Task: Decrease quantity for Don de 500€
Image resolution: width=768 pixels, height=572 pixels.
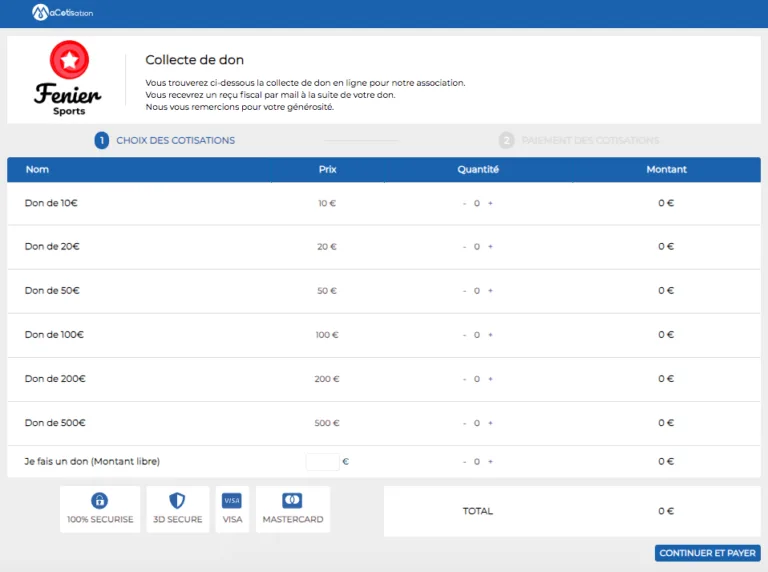Action: tap(464, 423)
